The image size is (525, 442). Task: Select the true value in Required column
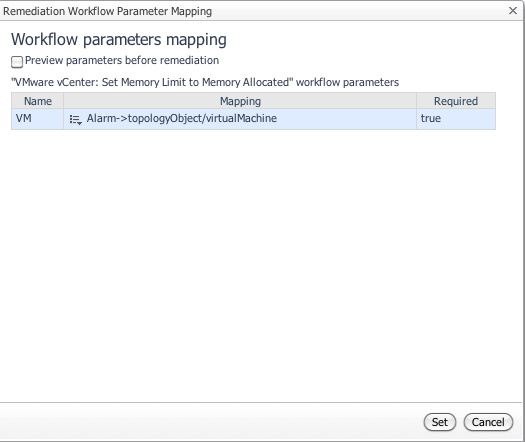click(x=431, y=118)
